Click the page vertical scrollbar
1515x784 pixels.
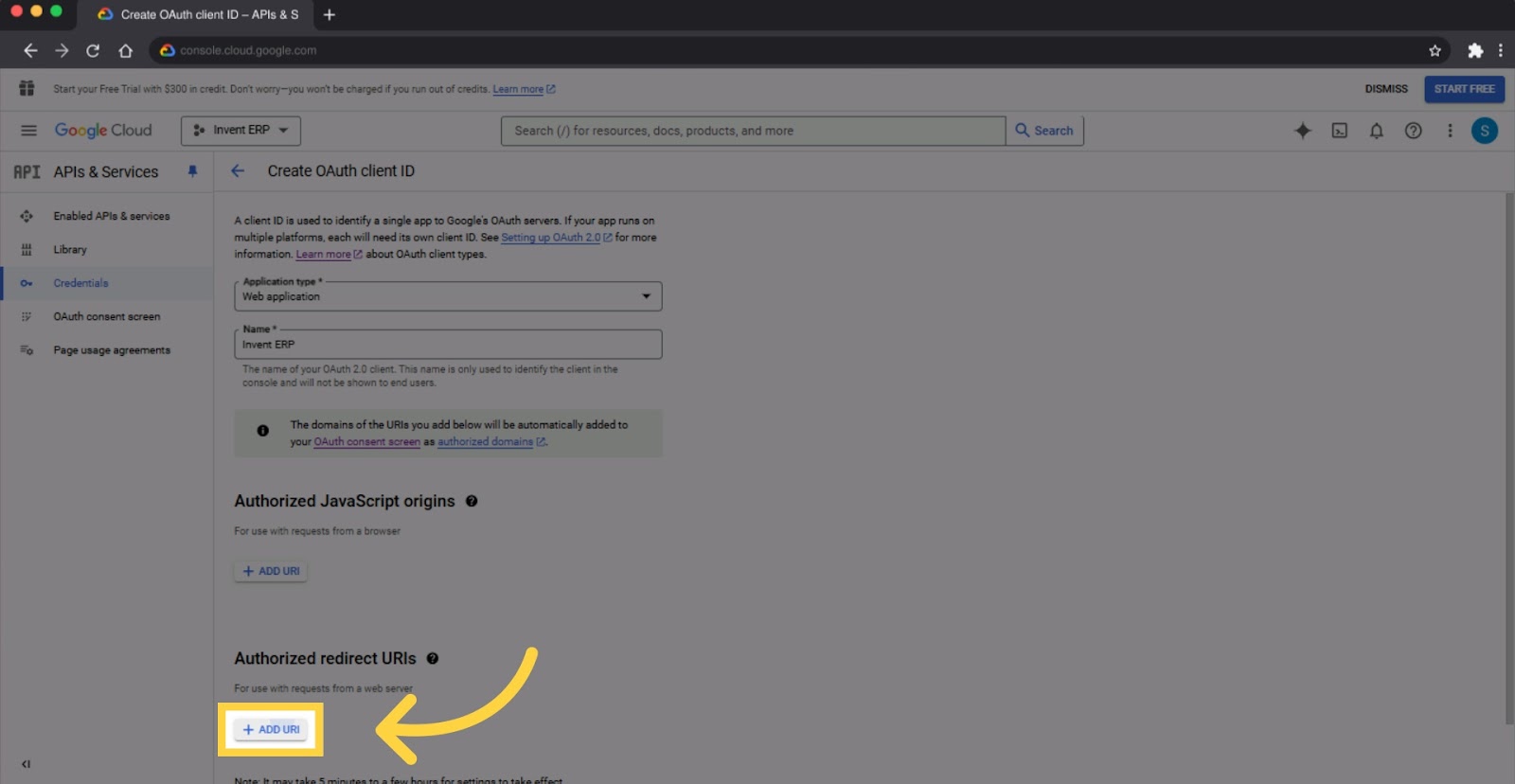pyautogui.click(x=1508, y=458)
